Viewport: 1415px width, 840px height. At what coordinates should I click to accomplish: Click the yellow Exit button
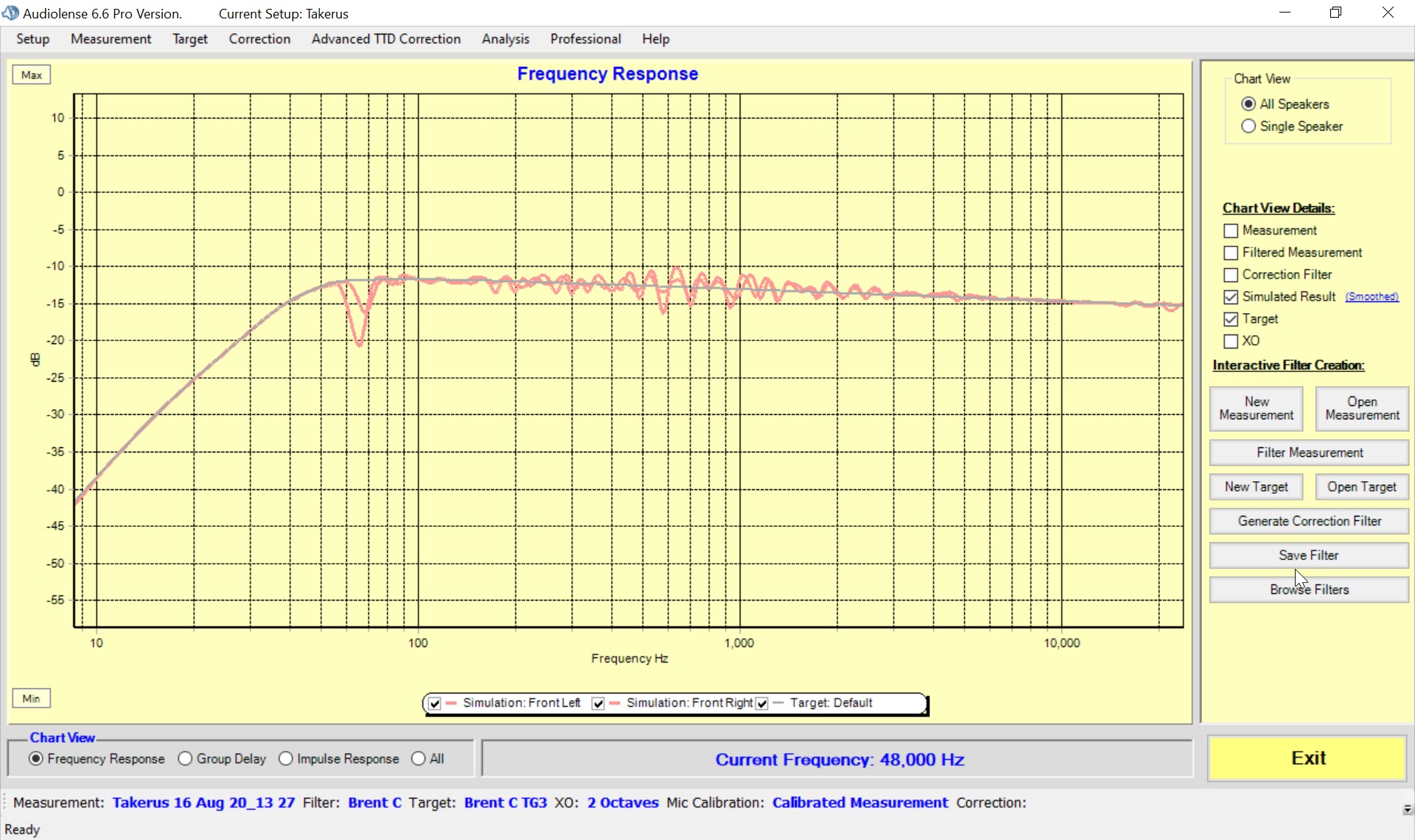tap(1307, 758)
